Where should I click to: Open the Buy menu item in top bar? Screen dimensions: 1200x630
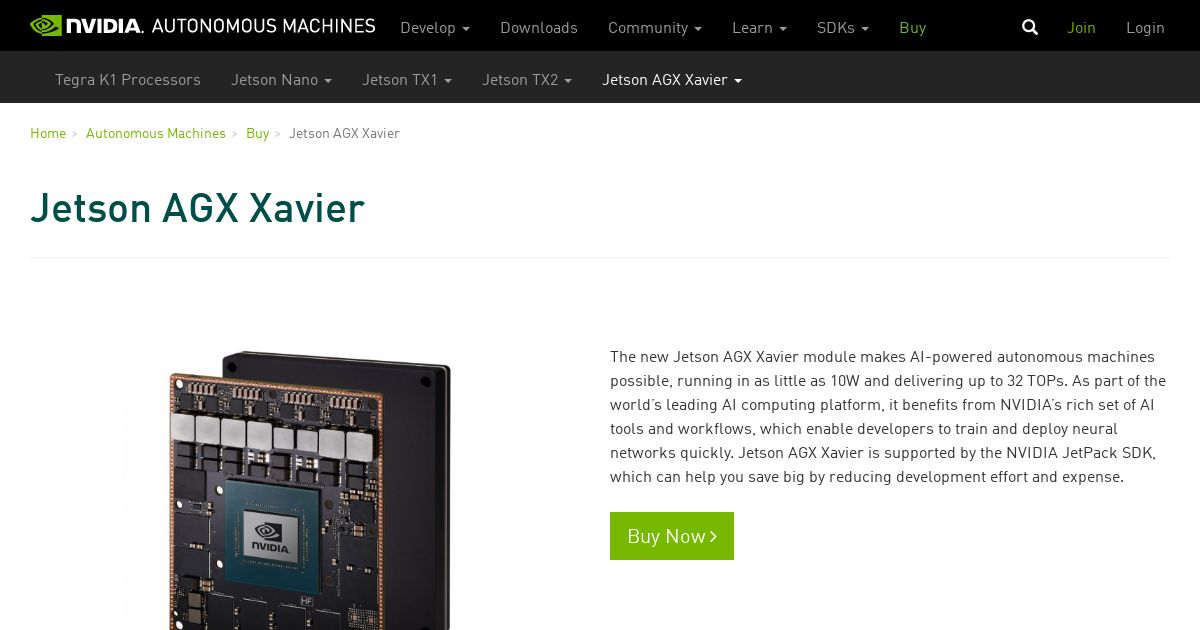click(x=912, y=27)
